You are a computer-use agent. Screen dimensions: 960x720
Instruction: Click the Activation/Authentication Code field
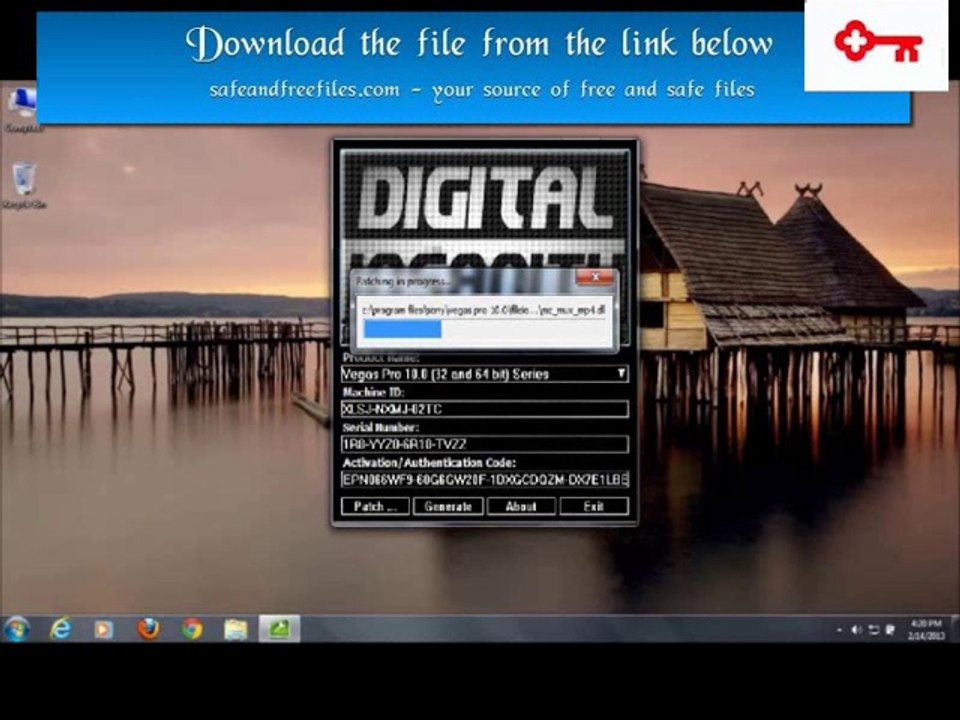tap(484, 479)
